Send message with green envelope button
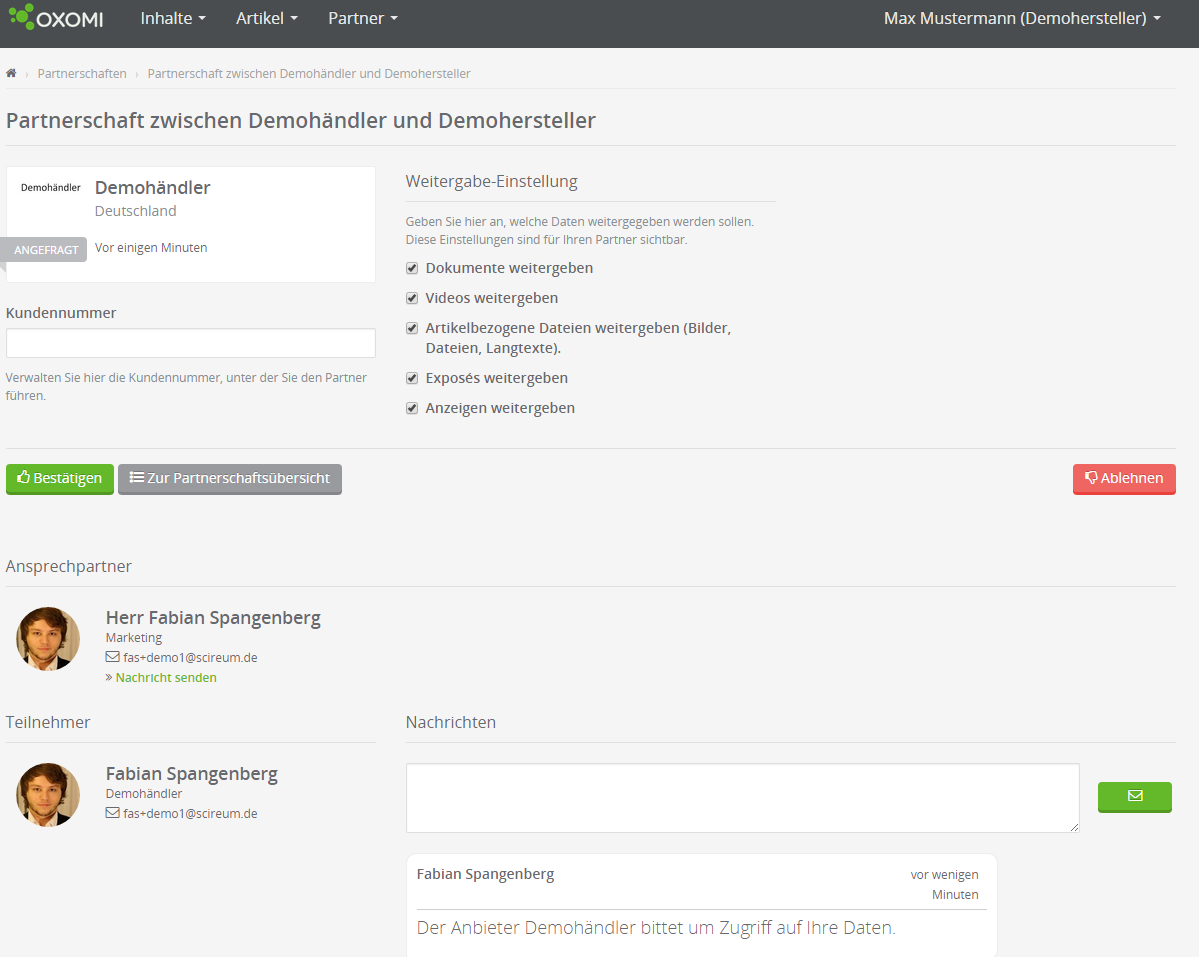The height and width of the screenshot is (957, 1199). pos(1134,797)
